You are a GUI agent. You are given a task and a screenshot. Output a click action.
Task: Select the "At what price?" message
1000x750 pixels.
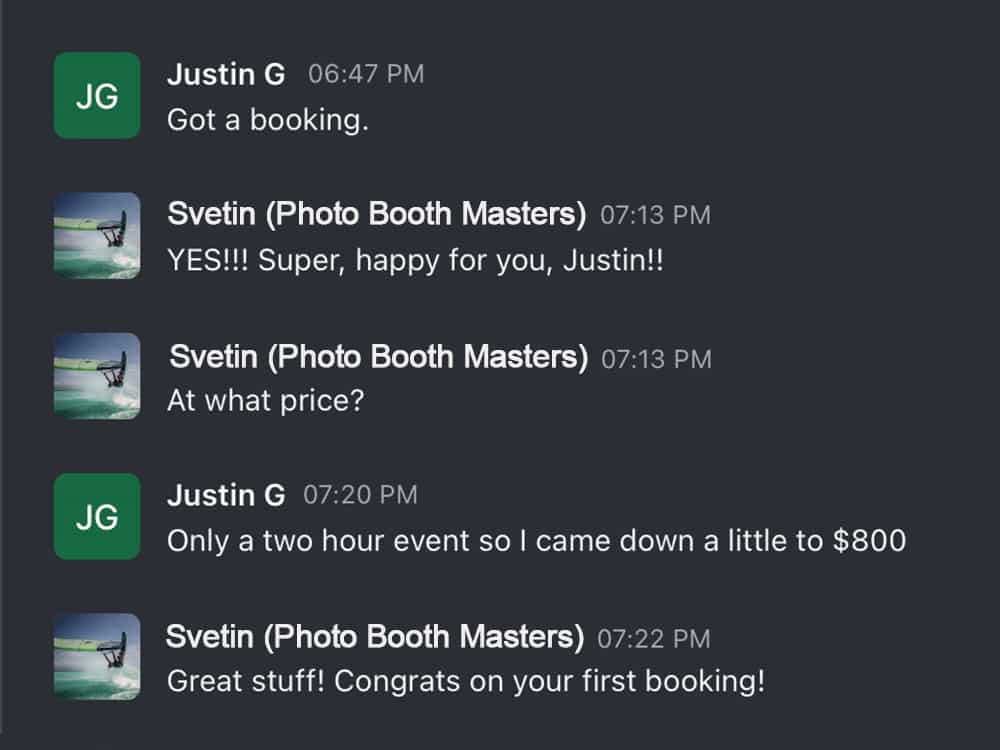click(265, 401)
